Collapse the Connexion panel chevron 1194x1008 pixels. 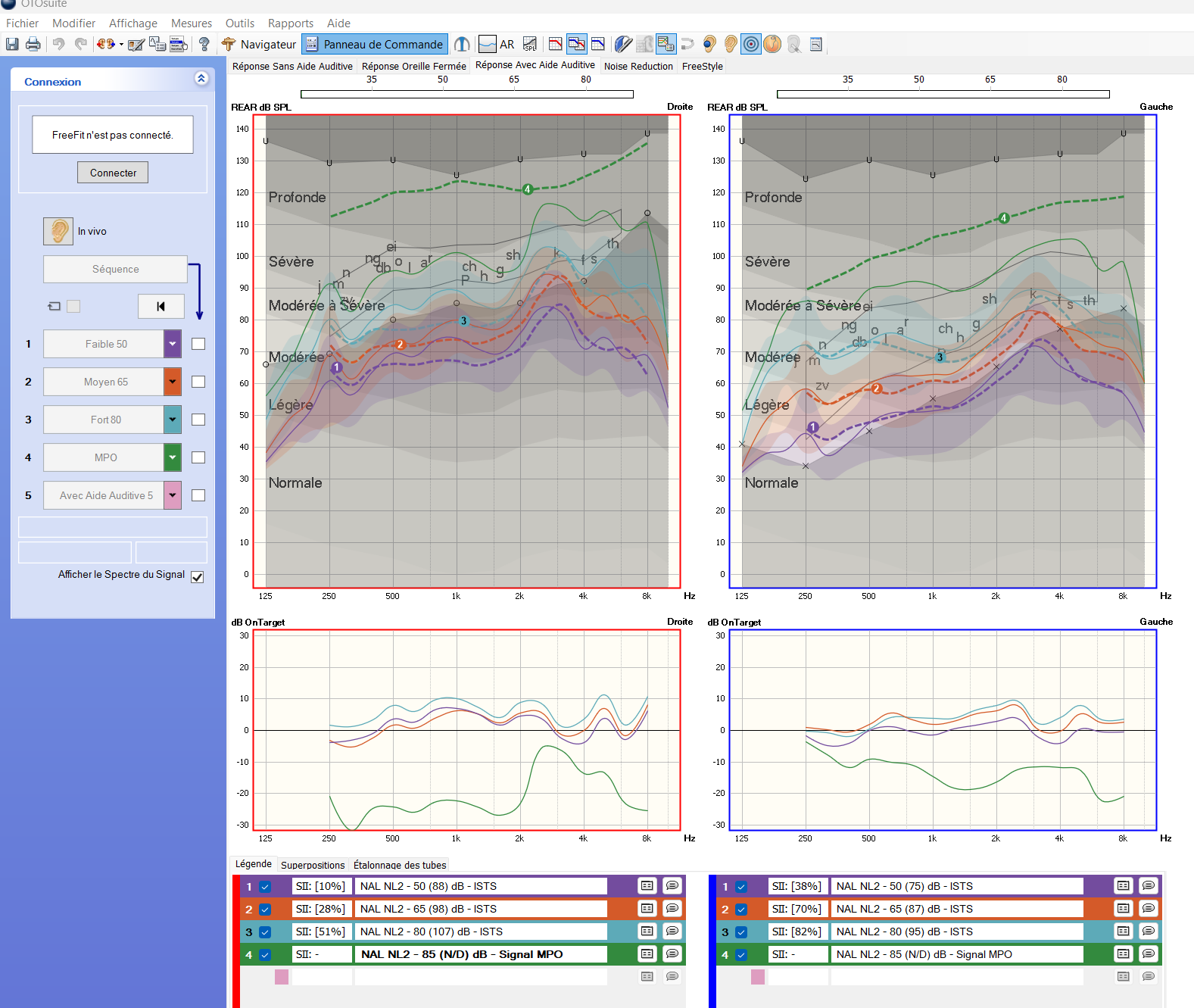[201, 79]
